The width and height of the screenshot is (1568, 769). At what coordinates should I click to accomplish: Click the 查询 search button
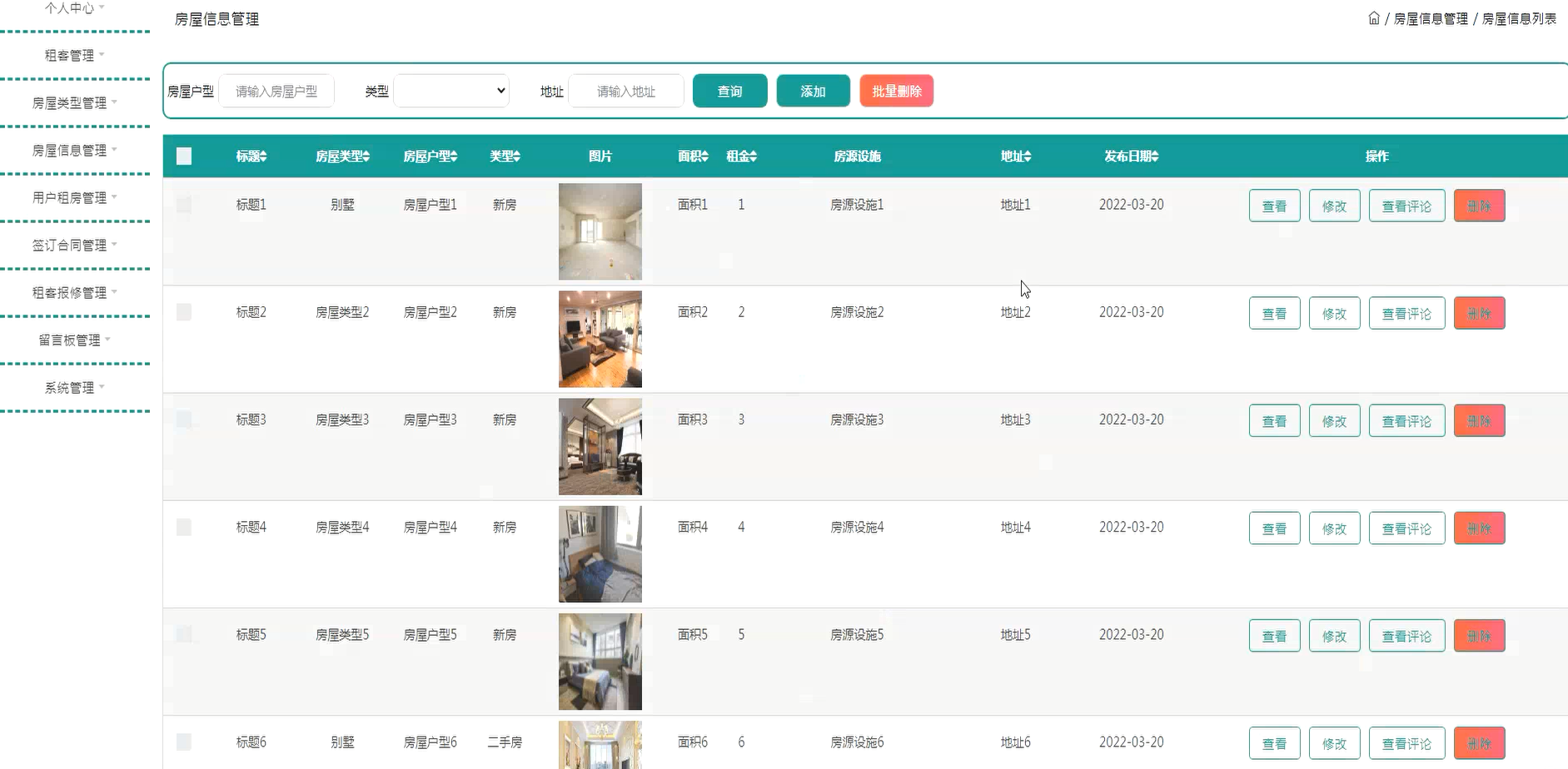729,91
